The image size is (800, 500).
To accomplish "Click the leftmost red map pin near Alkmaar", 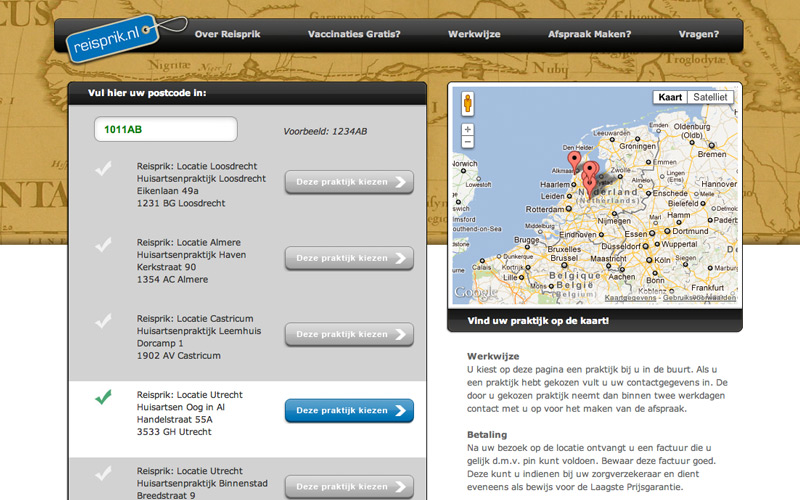I will tap(574, 162).
